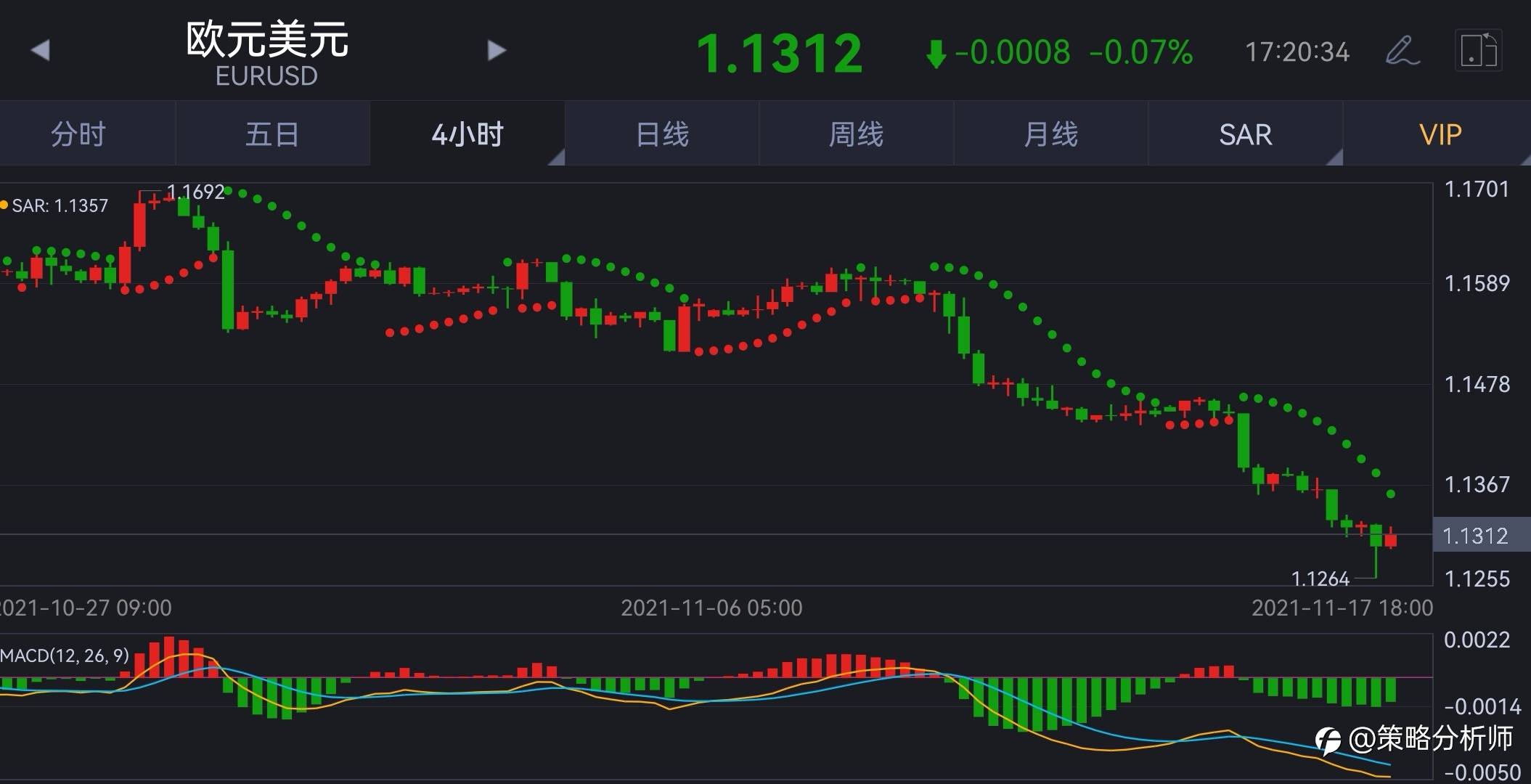Switch to the 周线 tab
The height and width of the screenshot is (784, 1531).
tap(857, 134)
